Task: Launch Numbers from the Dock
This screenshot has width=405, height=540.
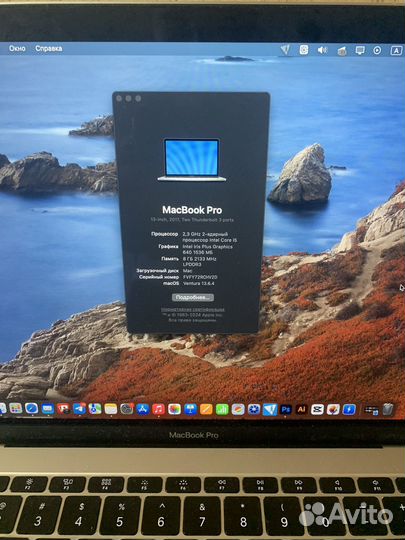Action: coord(222,409)
